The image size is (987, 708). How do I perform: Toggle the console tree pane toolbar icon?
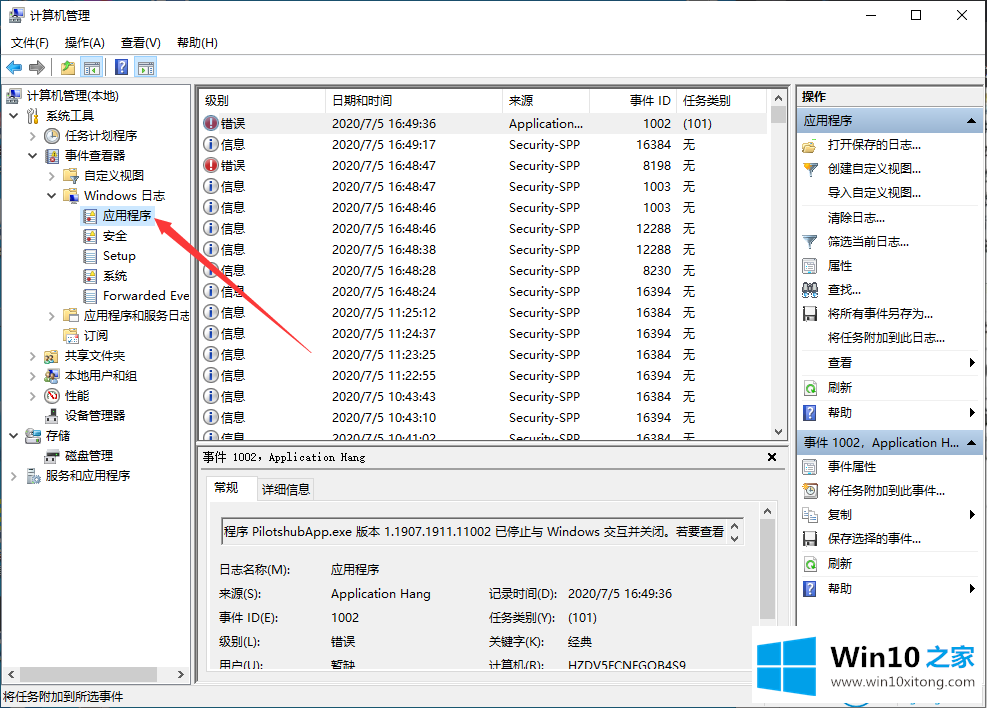coord(92,67)
